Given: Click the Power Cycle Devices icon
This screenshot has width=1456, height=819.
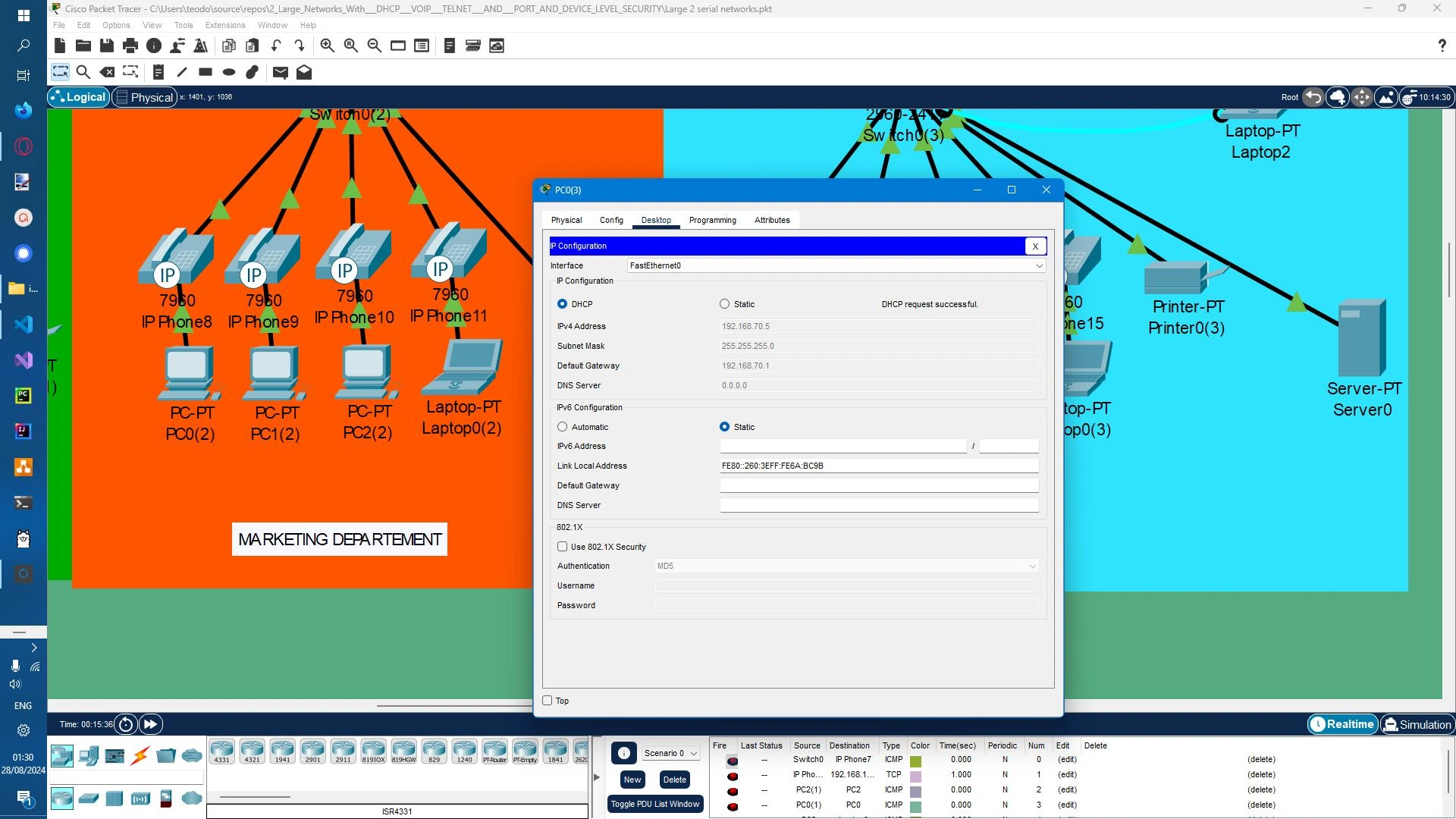Looking at the screenshot, I should 126,724.
